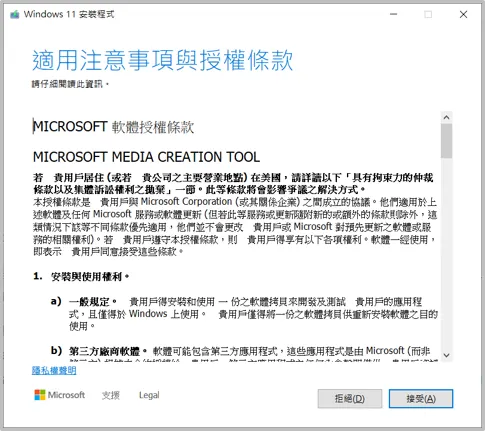Open the 隱私權聲明 privacy statement link
Viewport: 485px width, 431px height.
pos(54,370)
